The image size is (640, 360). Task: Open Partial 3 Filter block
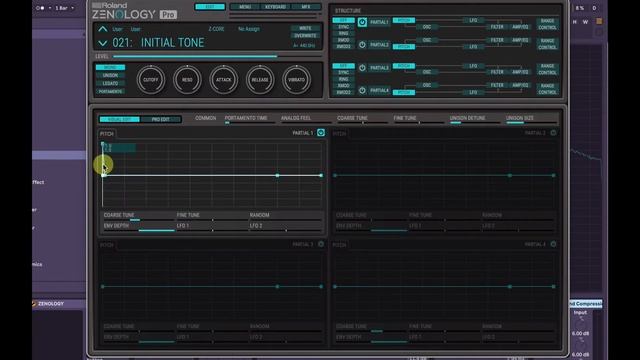click(497, 72)
